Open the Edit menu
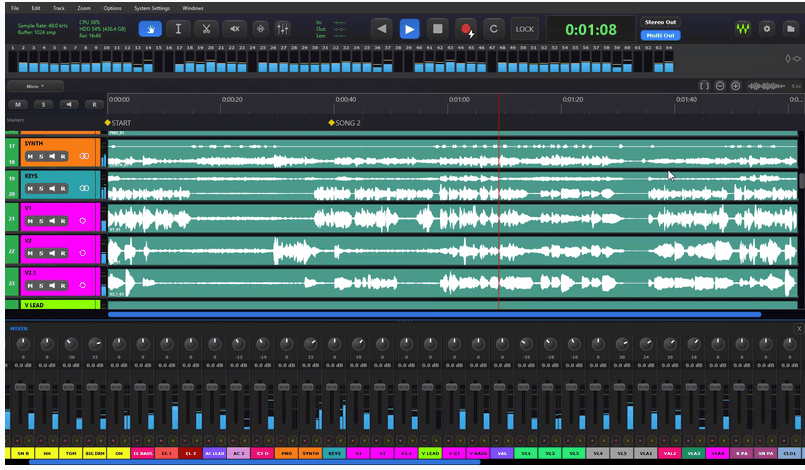The image size is (805, 470). tap(35, 8)
